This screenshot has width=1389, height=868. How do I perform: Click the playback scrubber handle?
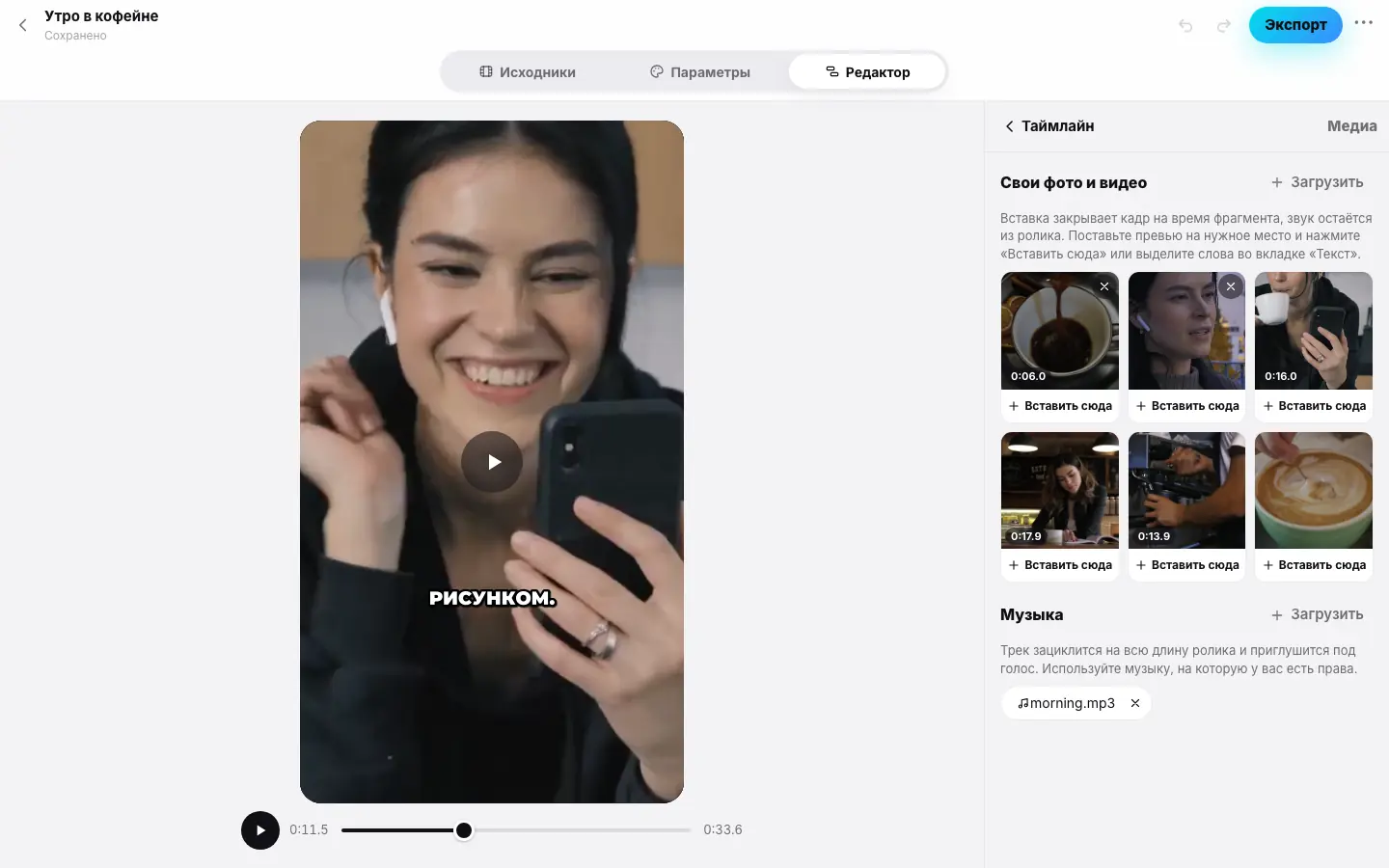(x=464, y=830)
